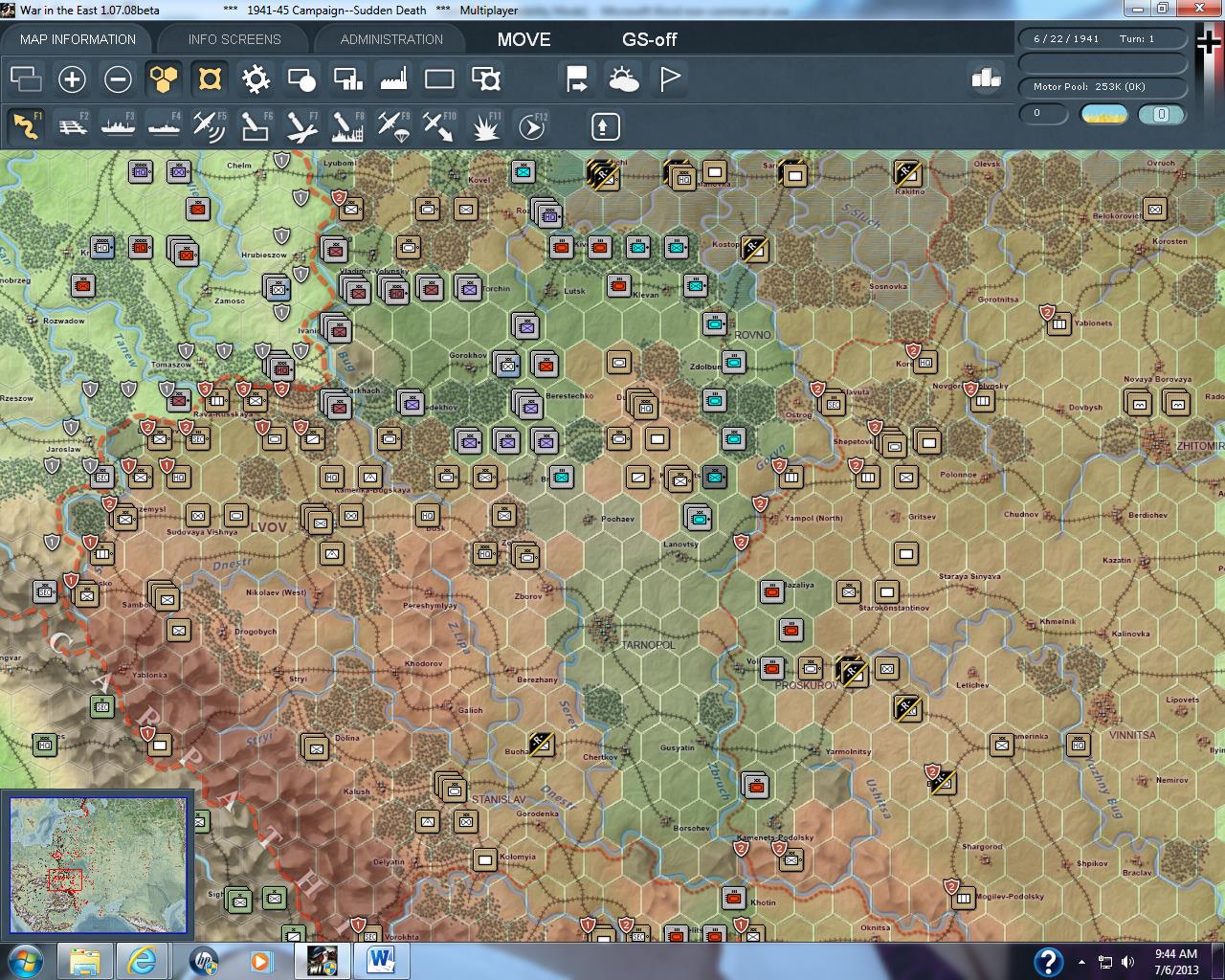The width and height of the screenshot is (1225, 980).
Task: Open the bar chart statistics icon
Action: 986,78
